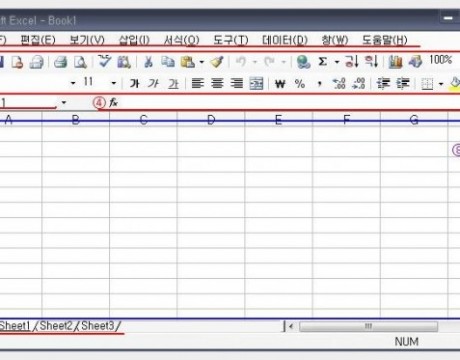
Task: Open the 보기(V) menu
Action: point(87,40)
